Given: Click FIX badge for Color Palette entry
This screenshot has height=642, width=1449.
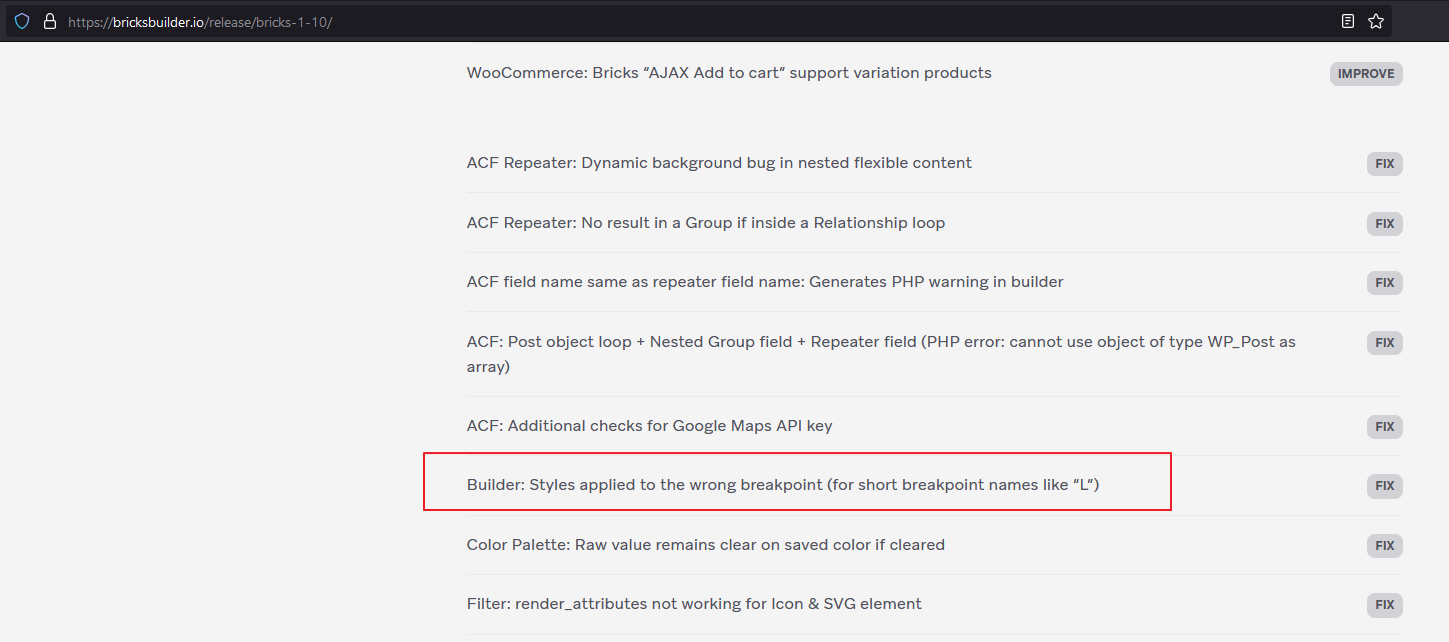Looking at the screenshot, I should (1385, 546).
